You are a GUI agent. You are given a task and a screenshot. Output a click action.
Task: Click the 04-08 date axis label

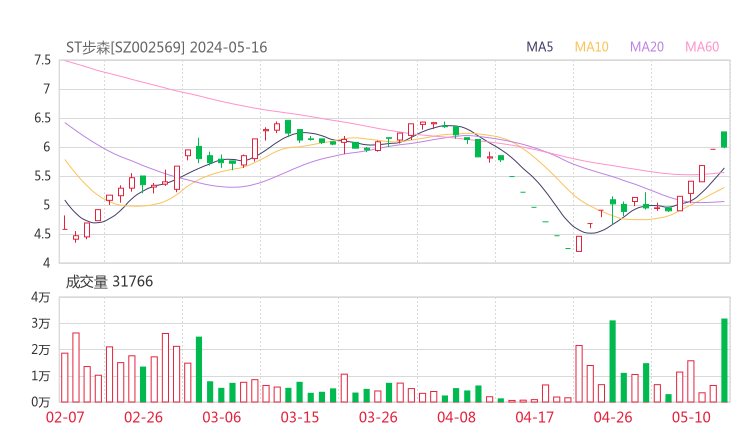click(x=456, y=417)
